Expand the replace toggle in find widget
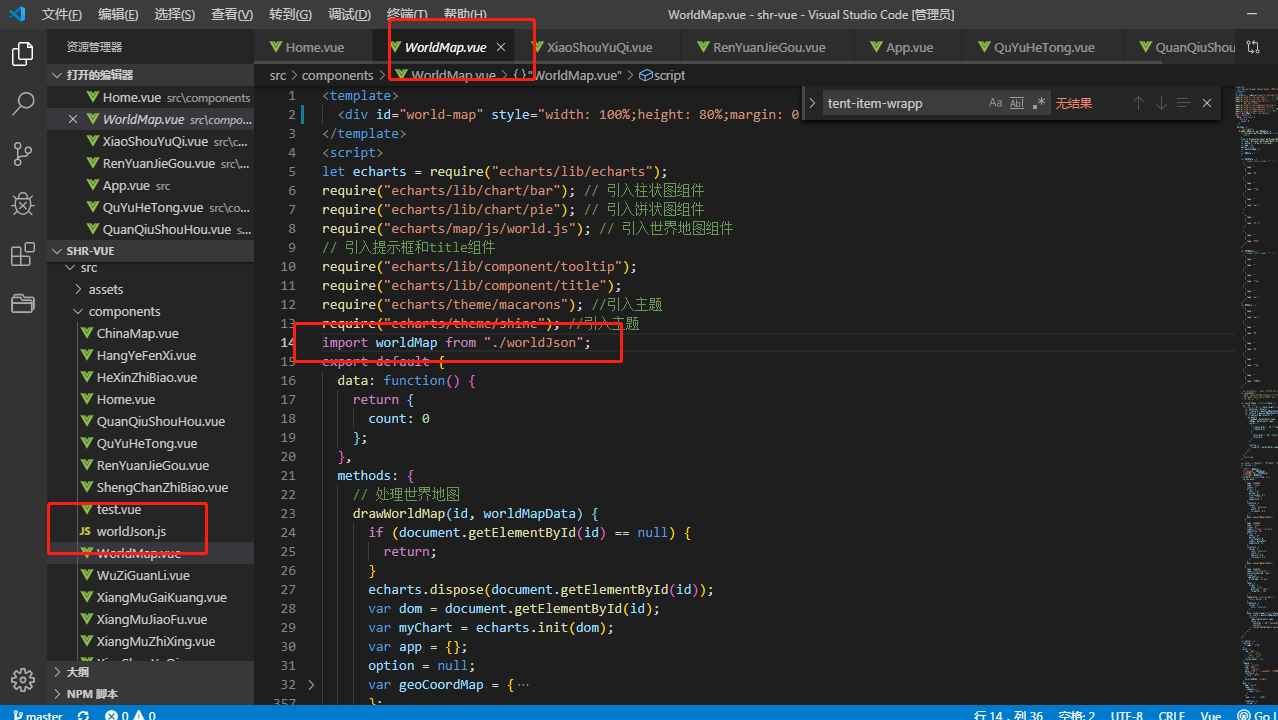This screenshot has height=720, width=1278. [811, 103]
